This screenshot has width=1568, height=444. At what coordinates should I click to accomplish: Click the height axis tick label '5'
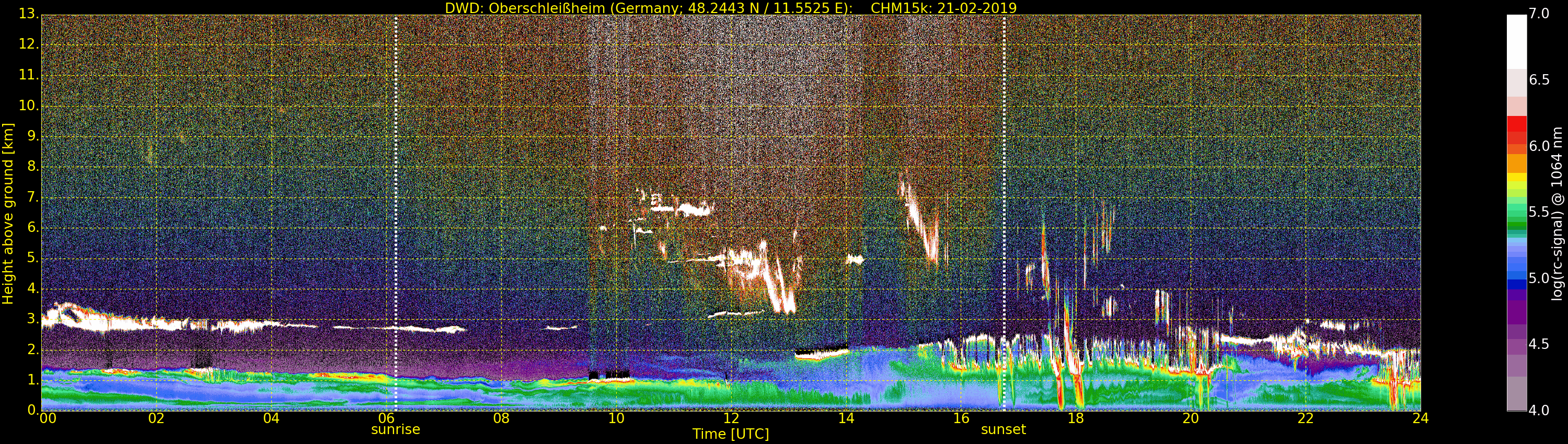click(x=33, y=258)
